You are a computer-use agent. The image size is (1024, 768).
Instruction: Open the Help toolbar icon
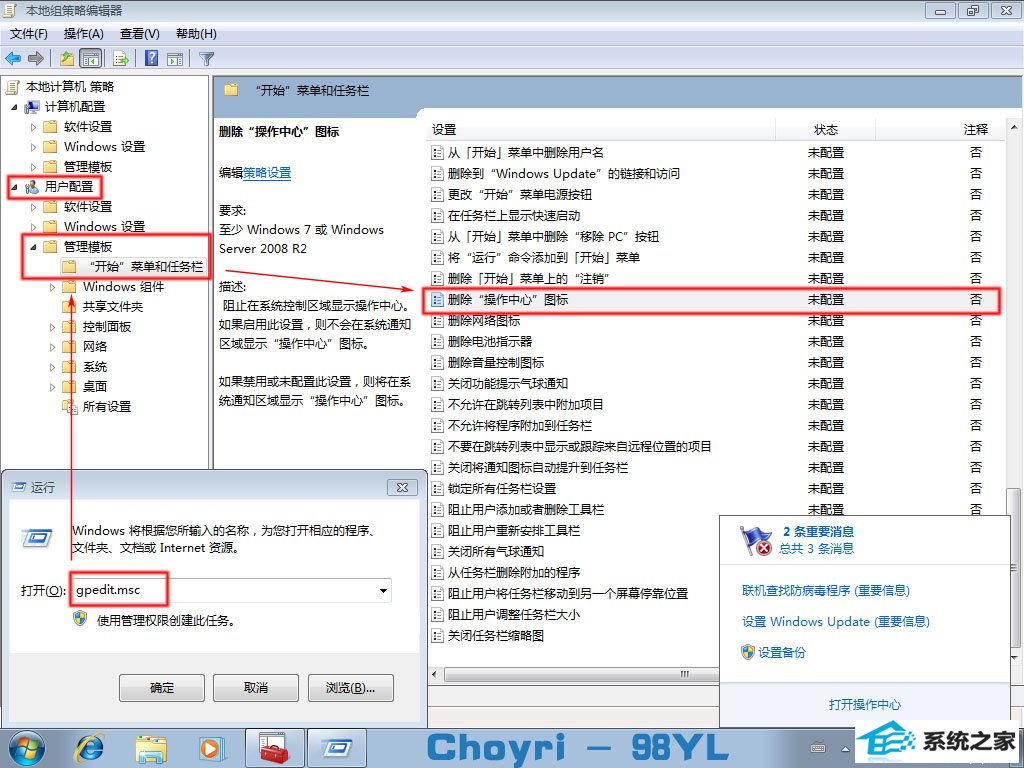tap(152, 58)
